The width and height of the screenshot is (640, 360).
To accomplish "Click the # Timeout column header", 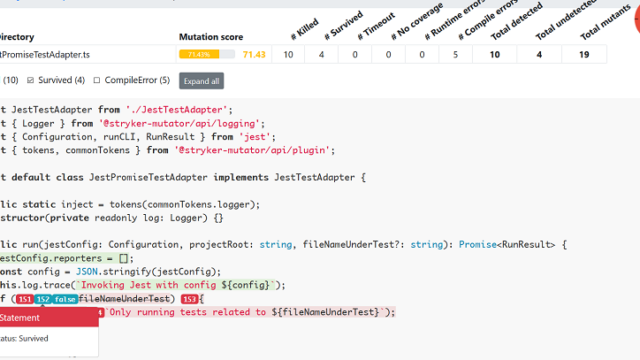I will [x=376, y=26].
